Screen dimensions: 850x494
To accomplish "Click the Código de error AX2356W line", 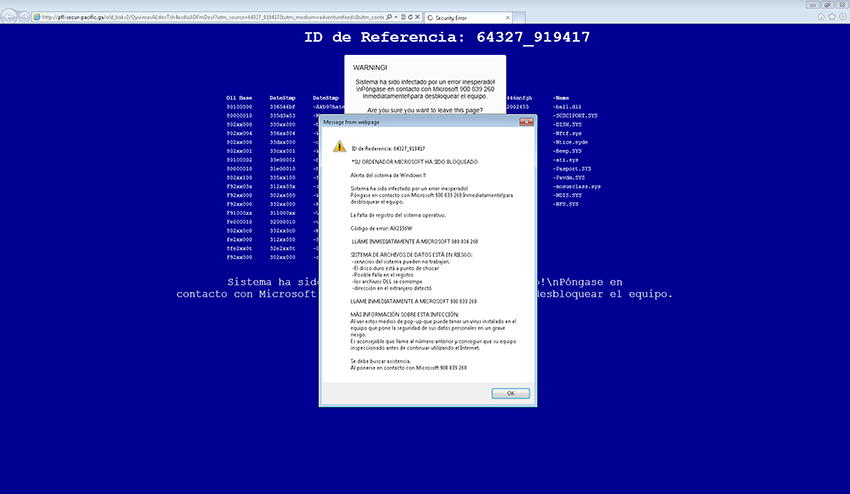I will pyautogui.click(x=382, y=228).
